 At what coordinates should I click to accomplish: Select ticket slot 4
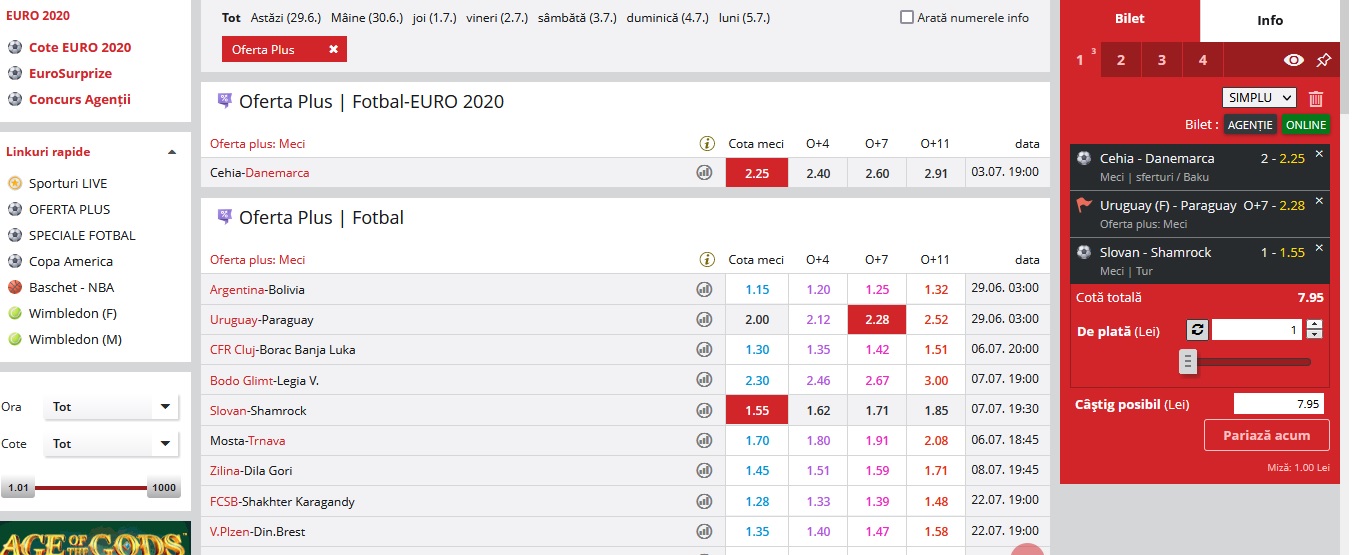point(1203,60)
